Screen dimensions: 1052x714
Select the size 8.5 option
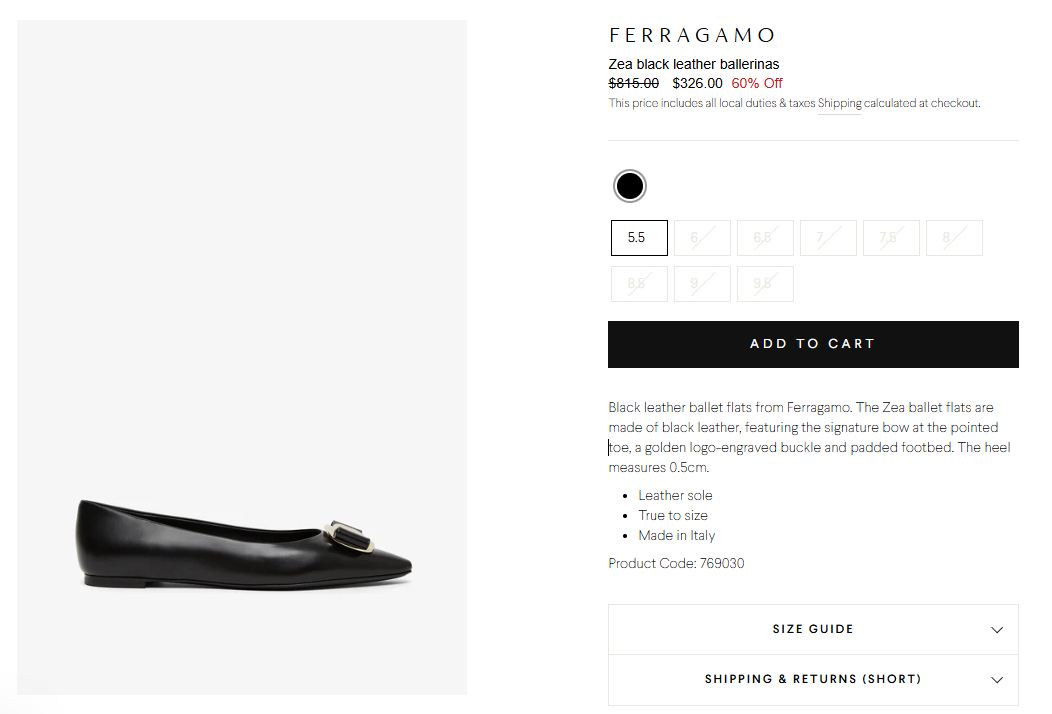[639, 284]
